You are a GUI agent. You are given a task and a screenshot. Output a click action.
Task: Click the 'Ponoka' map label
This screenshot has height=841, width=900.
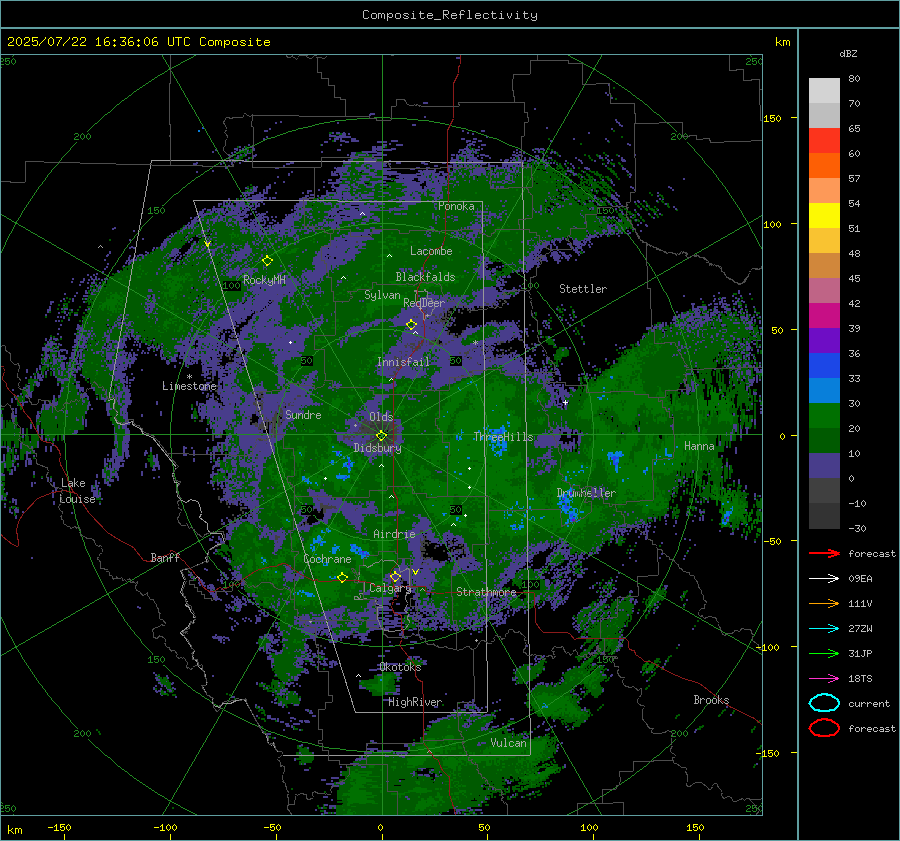pyautogui.click(x=456, y=206)
